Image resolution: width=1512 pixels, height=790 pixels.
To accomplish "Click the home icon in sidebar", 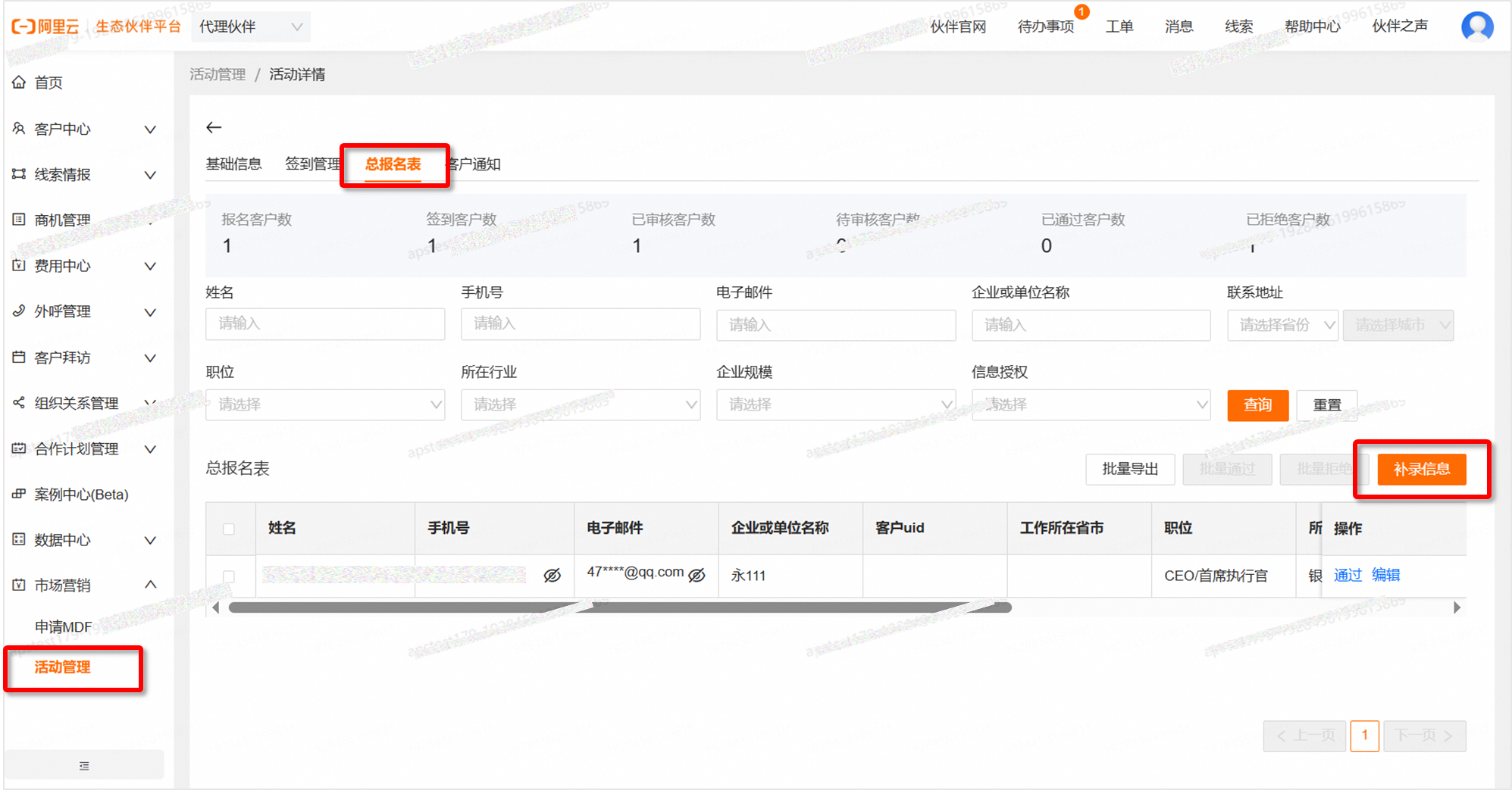I will [19, 82].
